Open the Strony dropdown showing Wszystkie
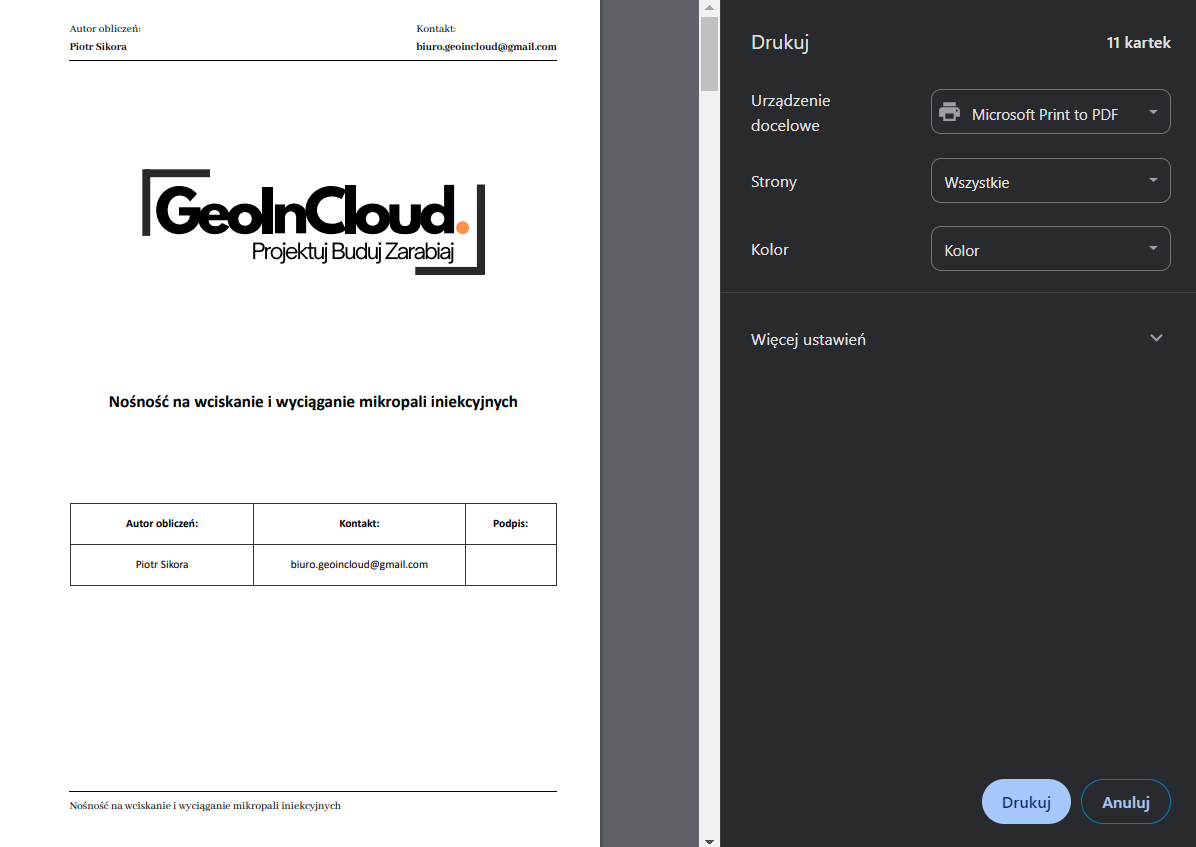The height and width of the screenshot is (847, 1196). tap(1050, 182)
